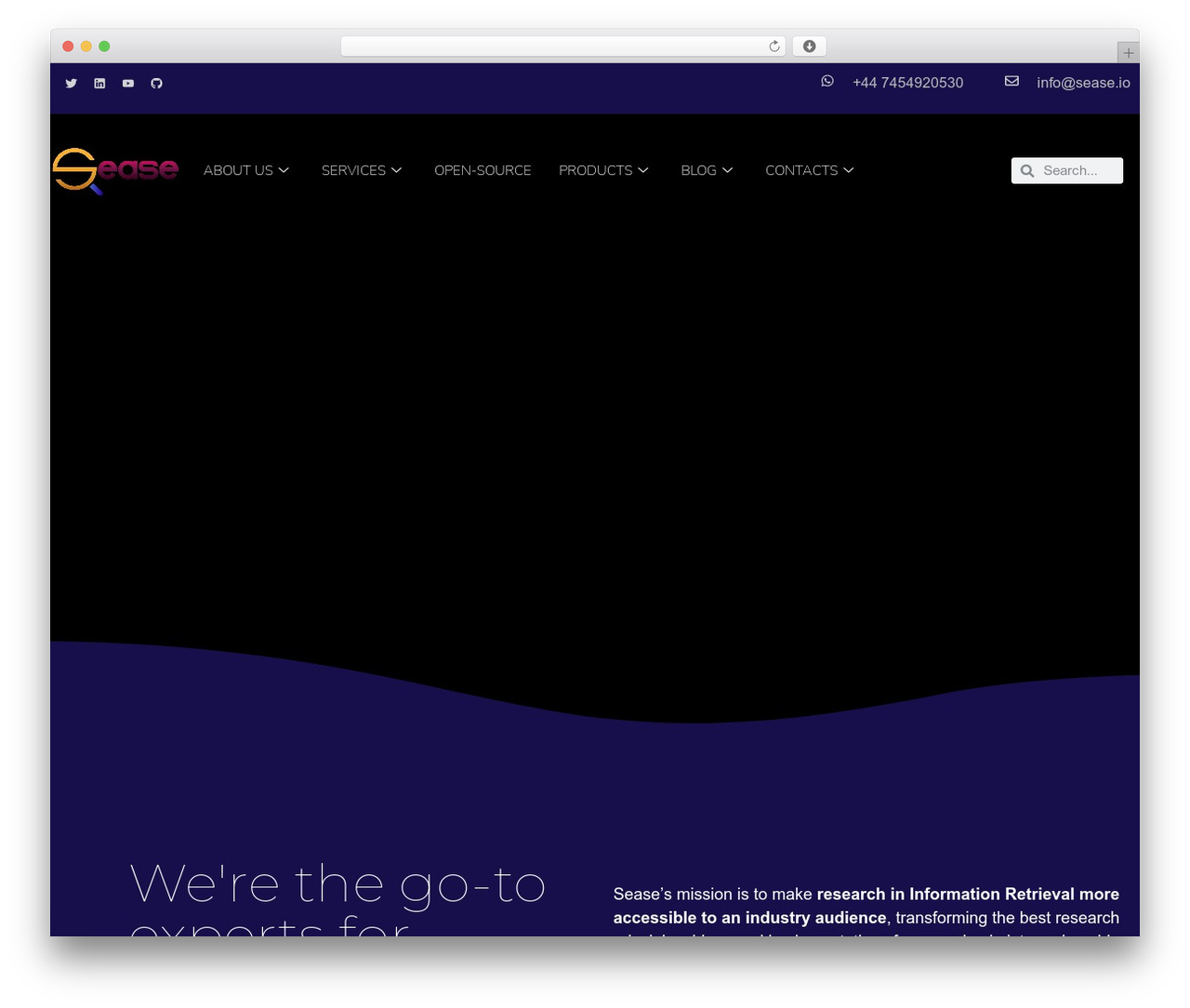Open the Services menu item
This screenshot has width=1190, height=1008.
point(353,170)
